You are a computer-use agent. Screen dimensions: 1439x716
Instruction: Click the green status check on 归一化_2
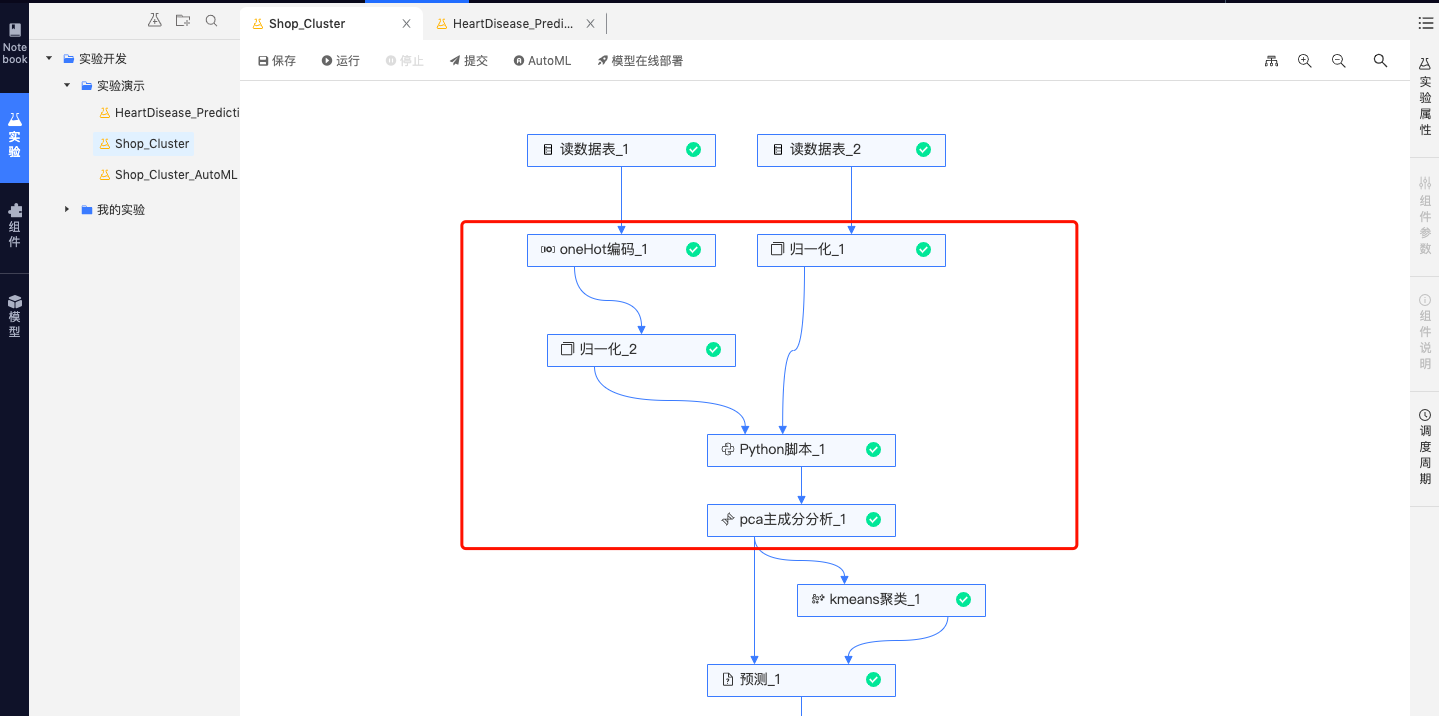tap(713, 350)
